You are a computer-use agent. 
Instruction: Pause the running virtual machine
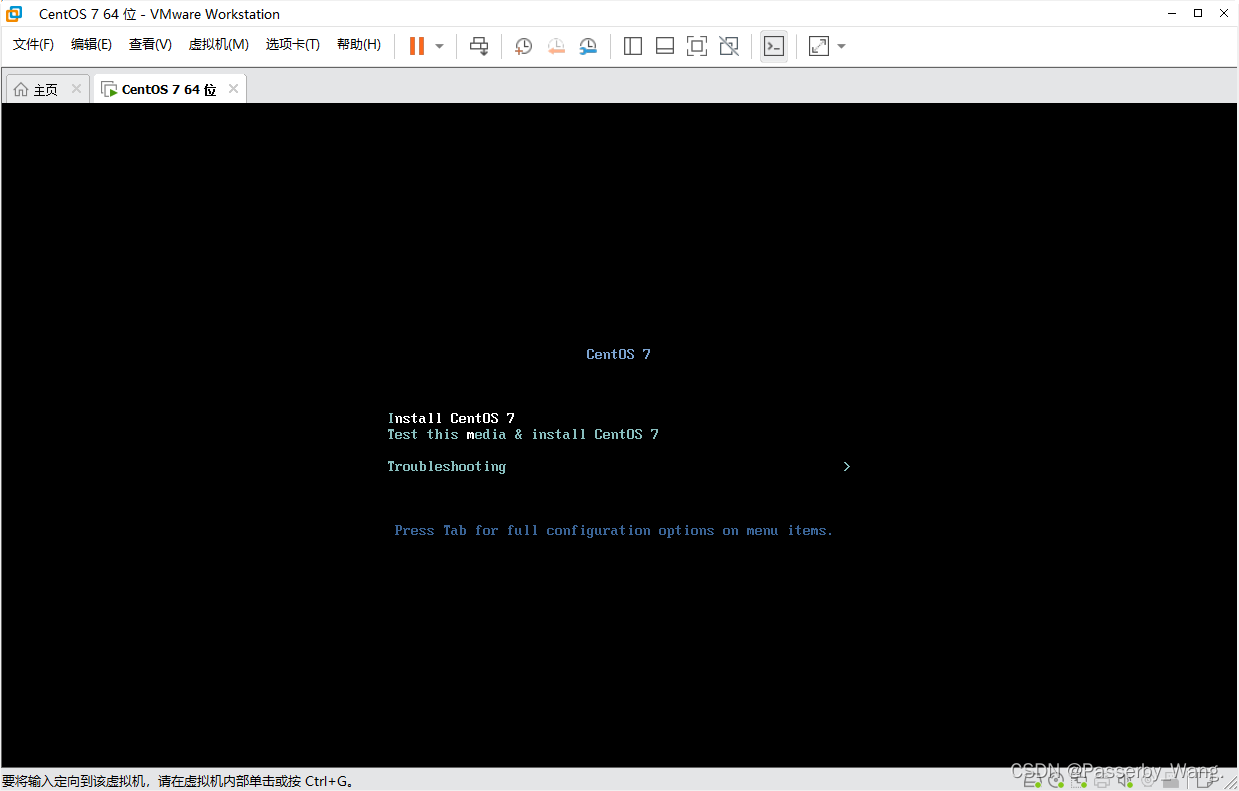[417, 46]
